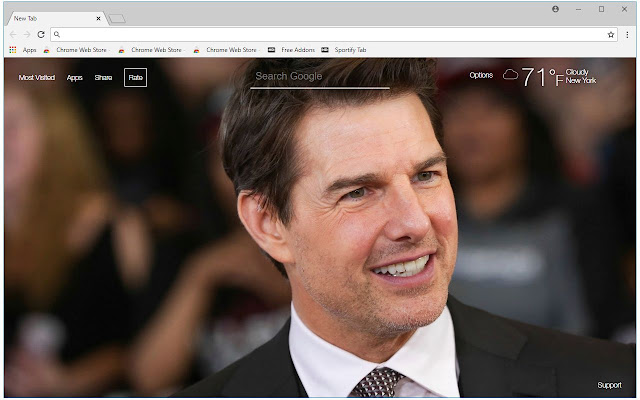Click the New York location label
640x400 pixels.
(x=581, y=80)
